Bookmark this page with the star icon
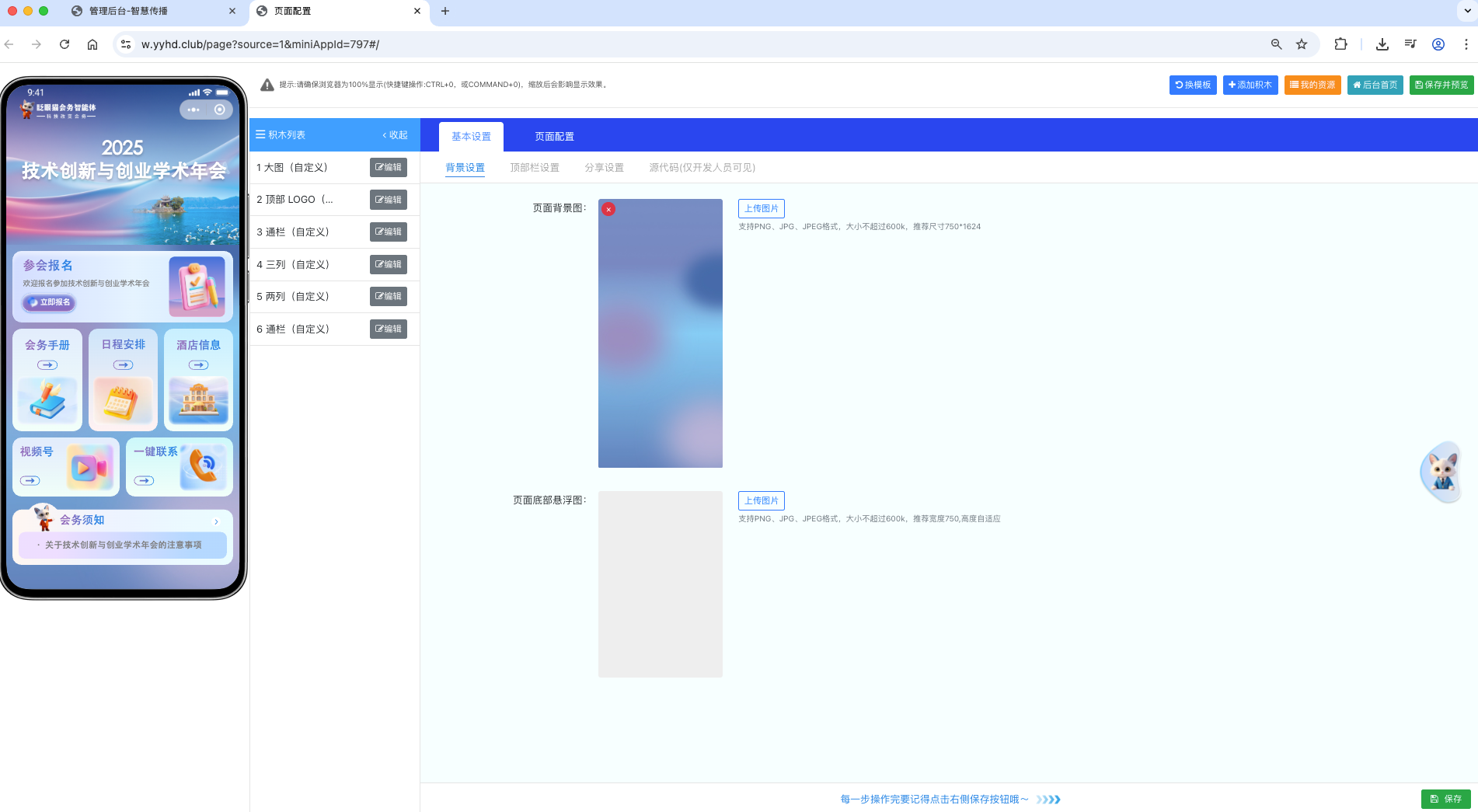 point(1302,44)
